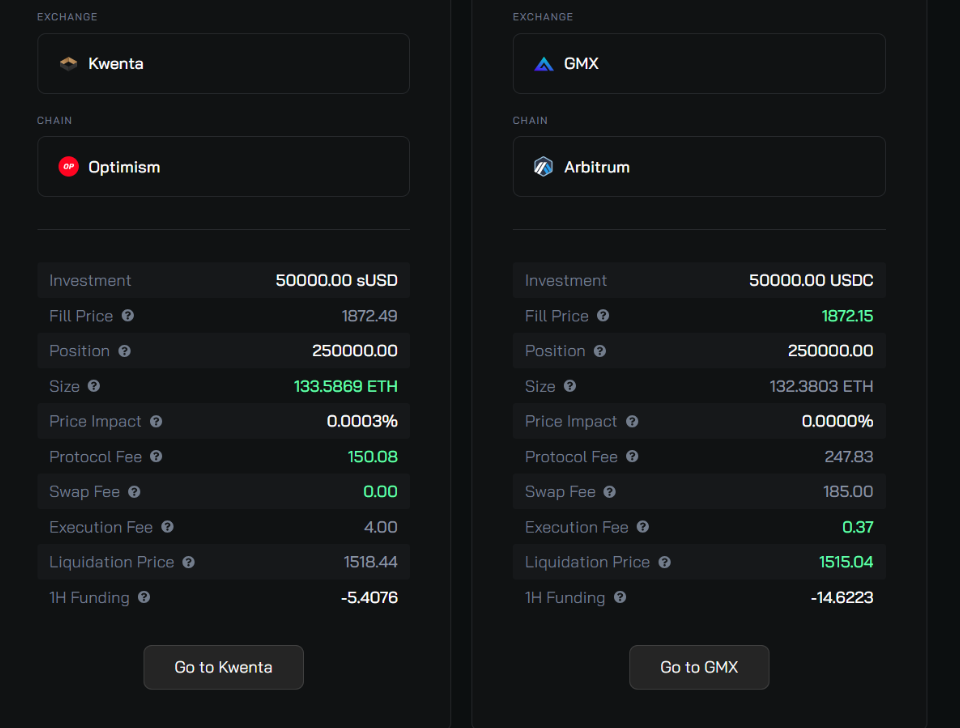Click the GMX triangle logo icon
The width and height of the screenshot is (960, 728).
(544, 64)
